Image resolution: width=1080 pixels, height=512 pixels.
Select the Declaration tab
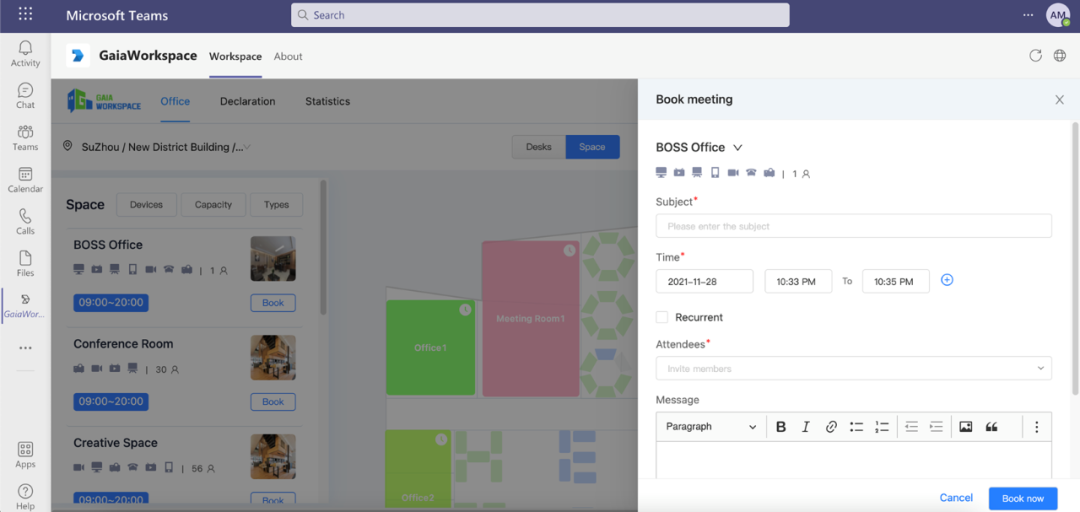(248, 101)
